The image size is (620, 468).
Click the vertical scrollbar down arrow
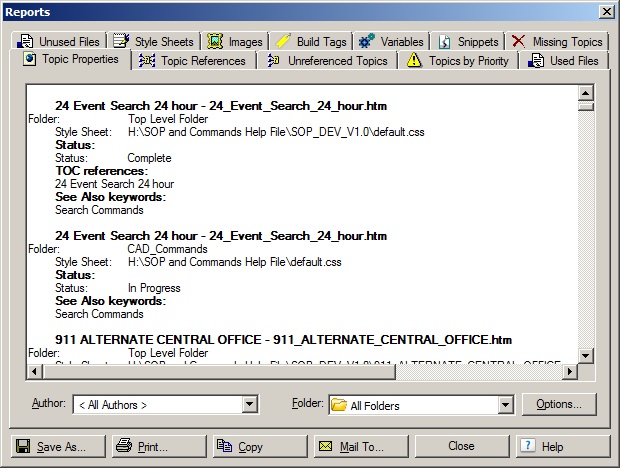pyautogui.click(x=586, y=355)
